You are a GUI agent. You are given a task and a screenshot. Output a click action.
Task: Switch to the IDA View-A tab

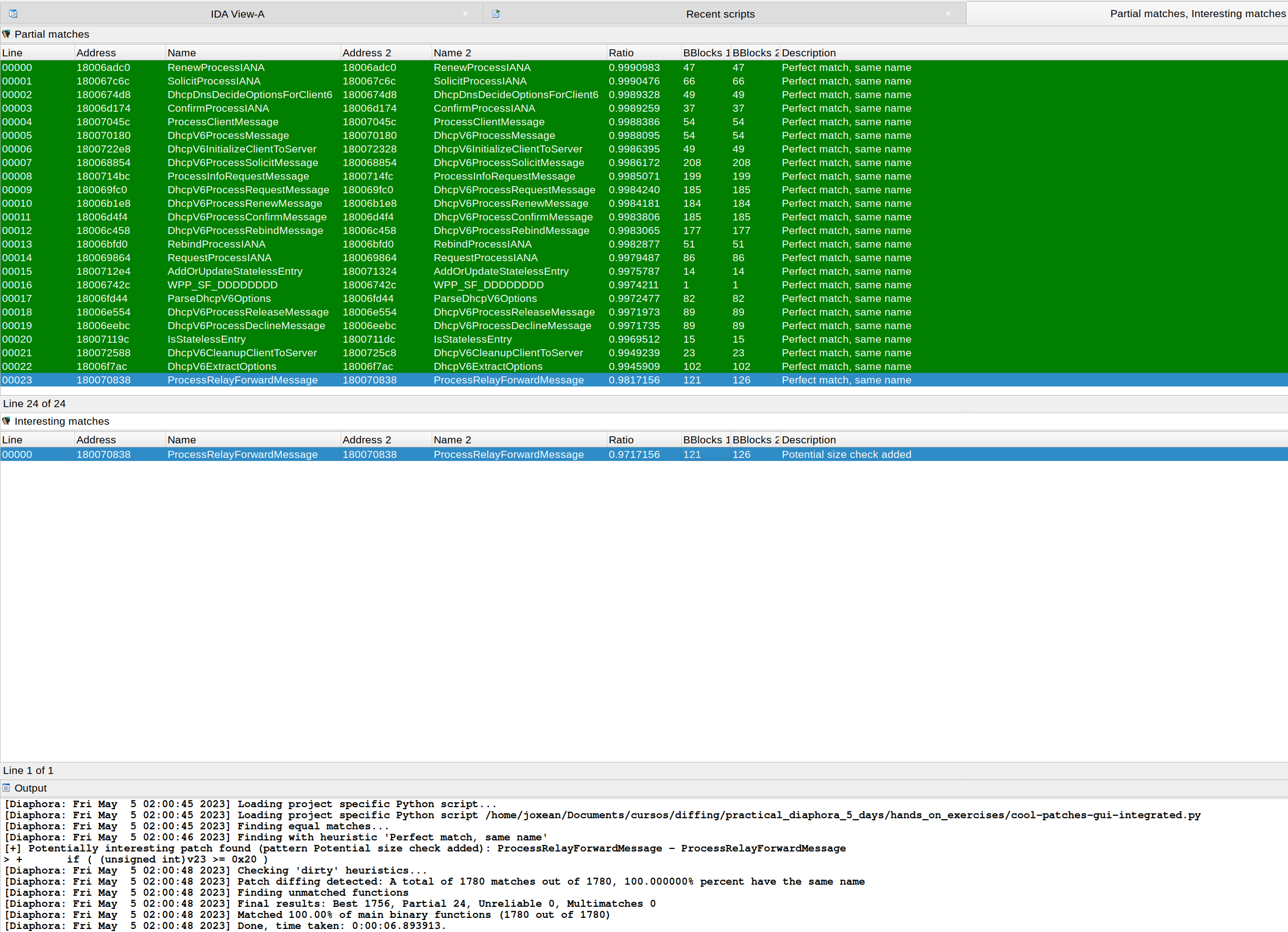click(x=237, y=14)
